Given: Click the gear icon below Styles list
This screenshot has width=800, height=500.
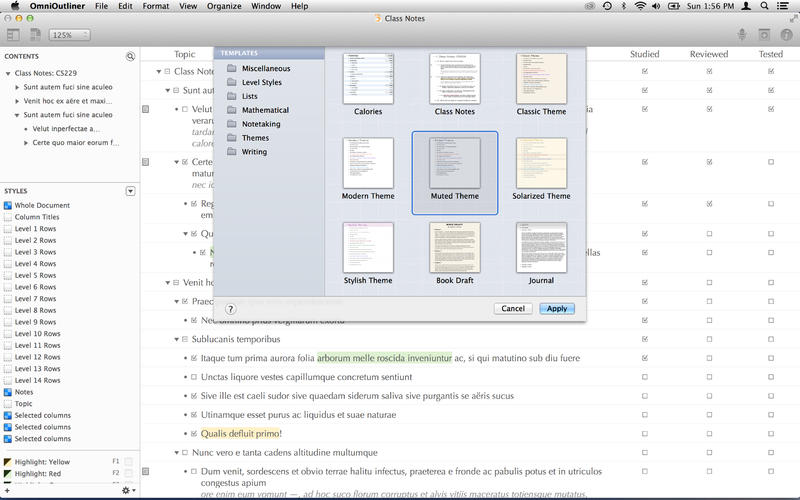Looking at the screenshot, I should (x=127, y=490).
